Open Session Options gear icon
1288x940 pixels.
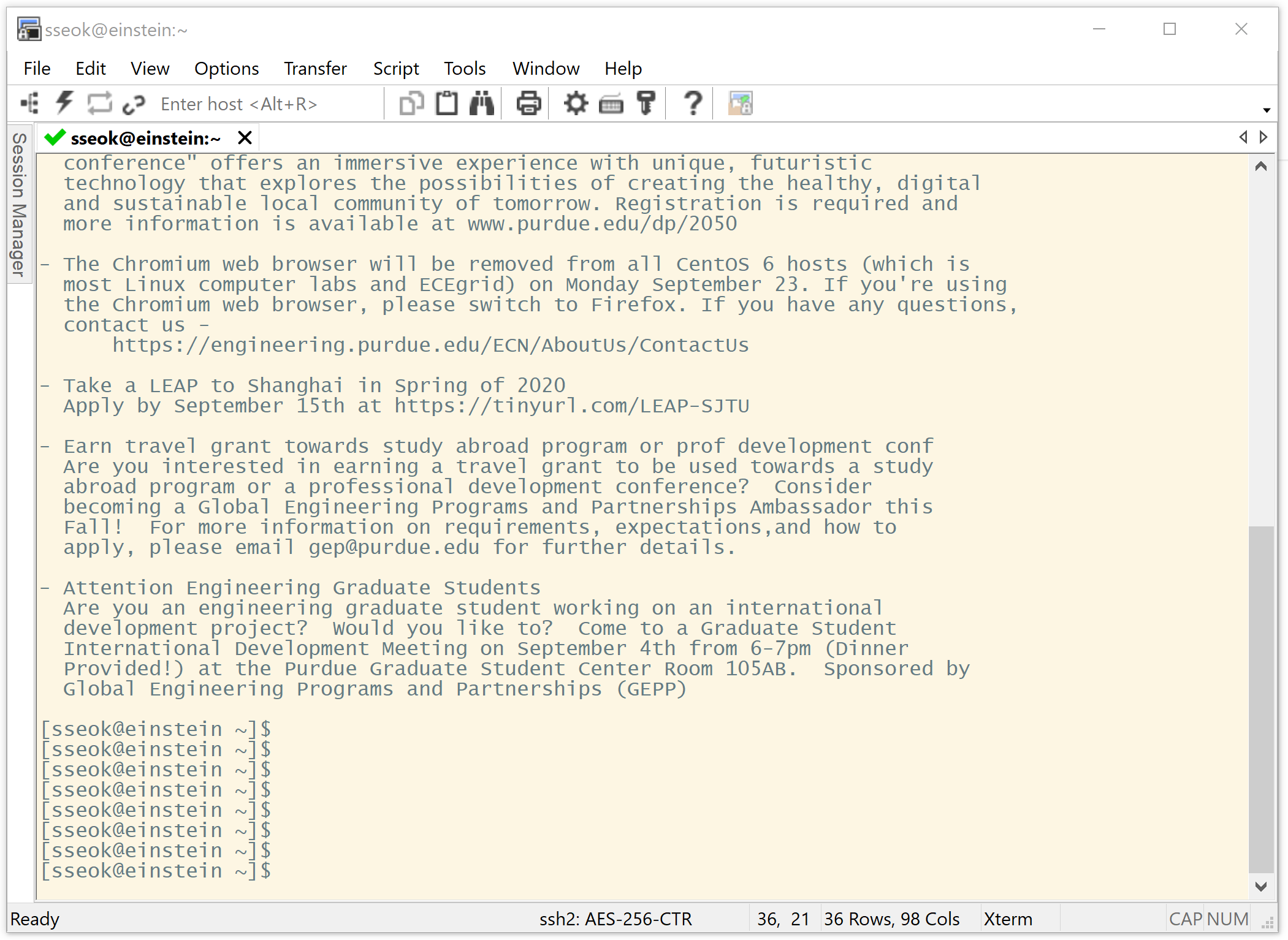pyautogui.click(x=576, y=104)
